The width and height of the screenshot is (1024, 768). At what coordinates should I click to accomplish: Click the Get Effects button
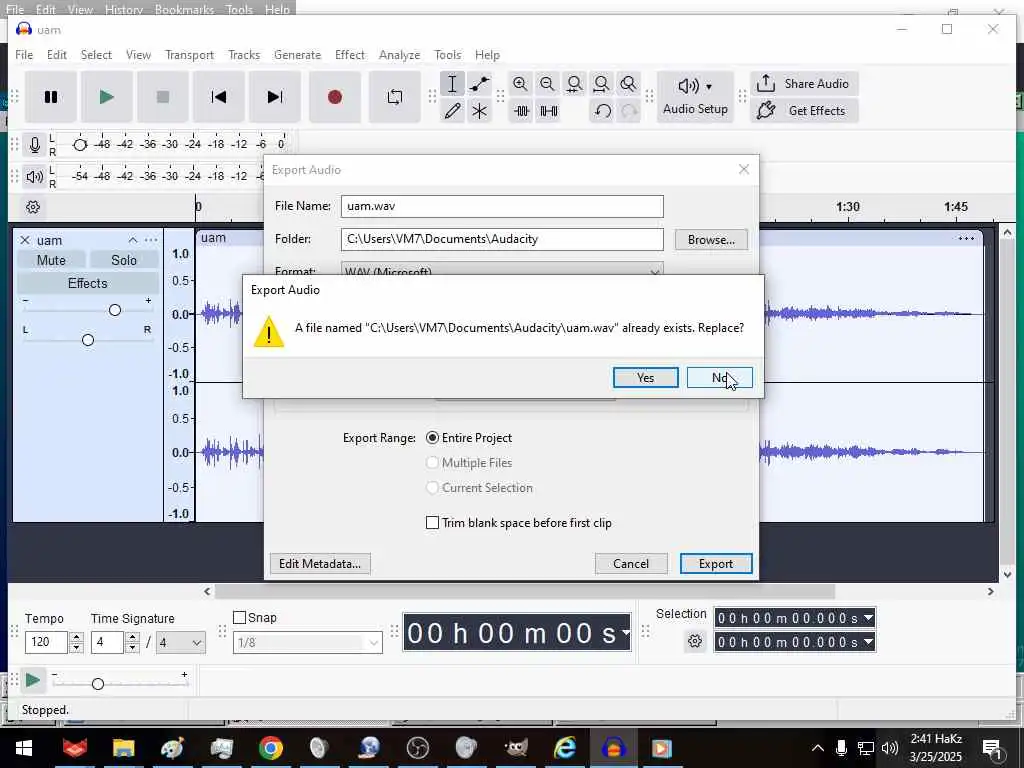click(x=805, y=110)
